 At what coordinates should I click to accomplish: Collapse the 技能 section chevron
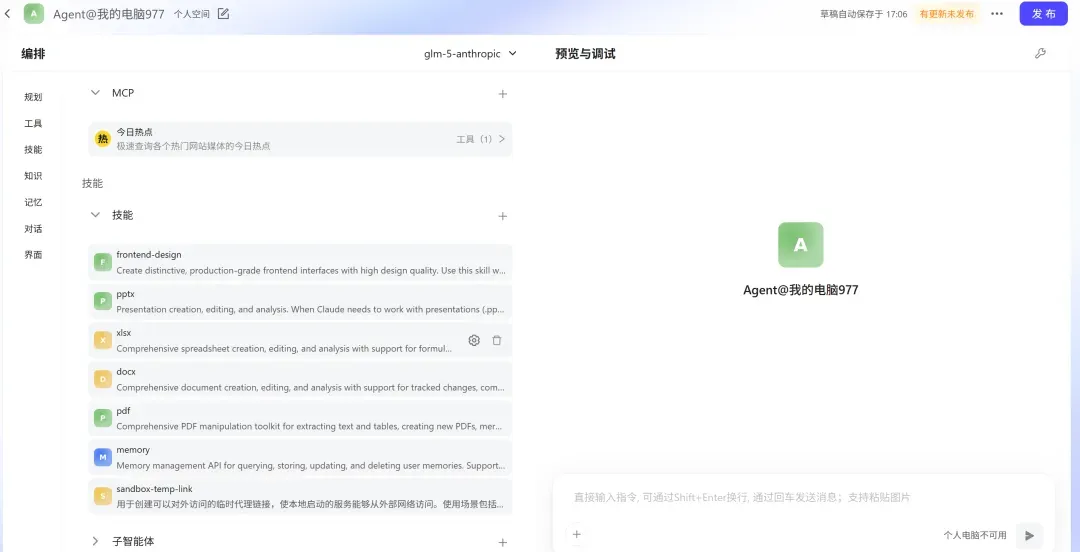point(96,215)
